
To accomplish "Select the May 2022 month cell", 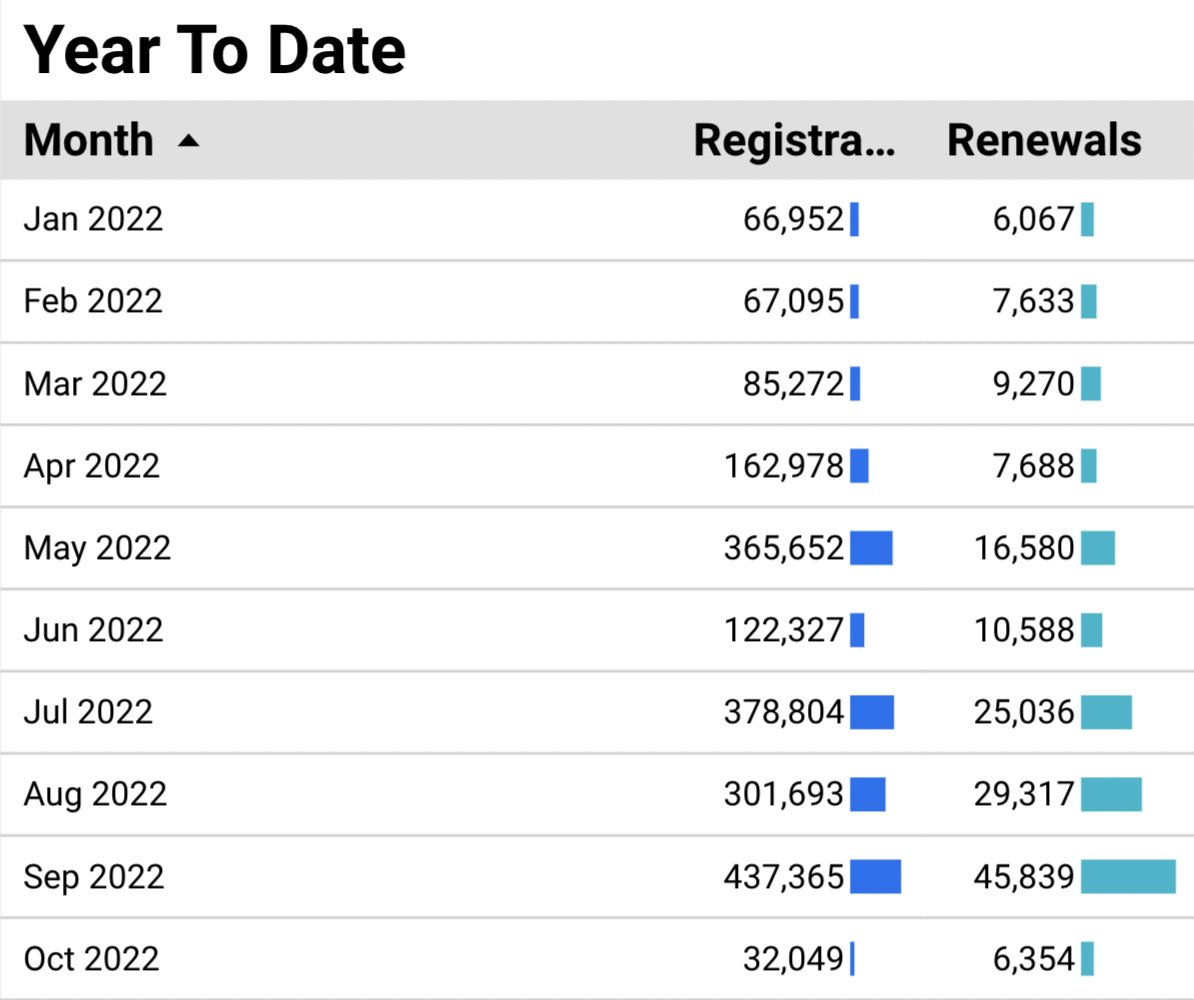I will click(97, 548).
